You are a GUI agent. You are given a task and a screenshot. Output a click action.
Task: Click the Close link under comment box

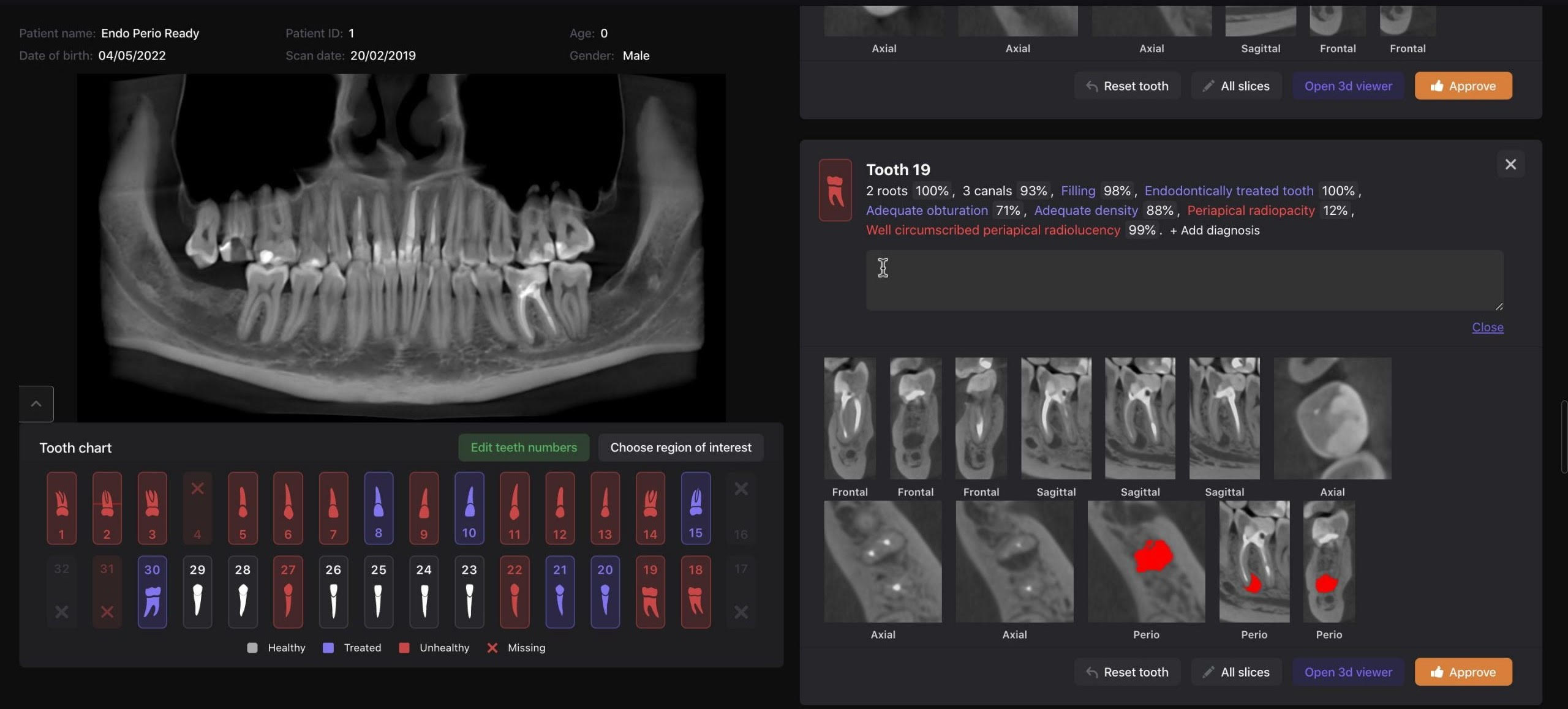coord(1487,328)
